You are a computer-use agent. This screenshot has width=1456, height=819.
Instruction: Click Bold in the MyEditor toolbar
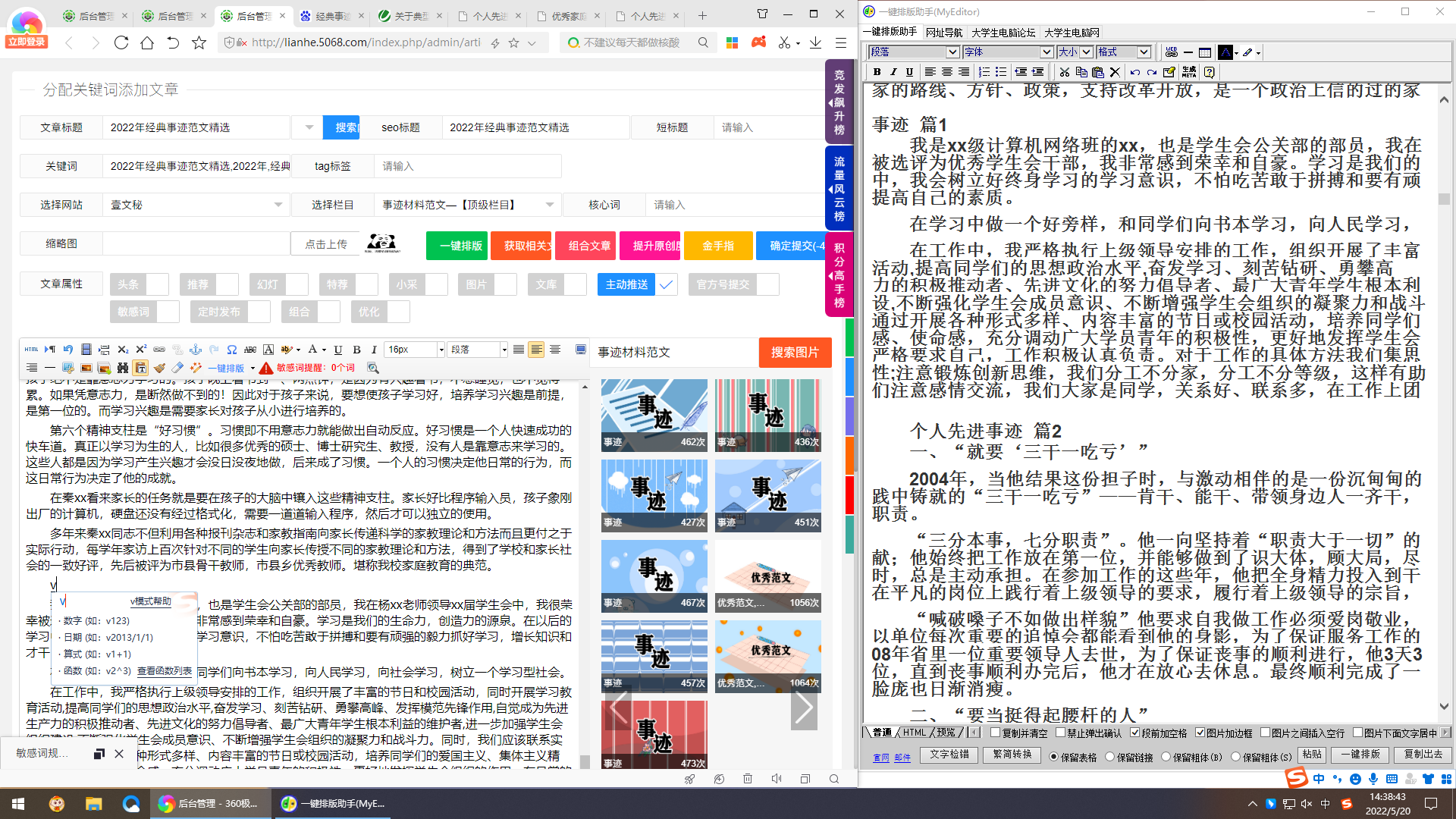click(877, 72)
